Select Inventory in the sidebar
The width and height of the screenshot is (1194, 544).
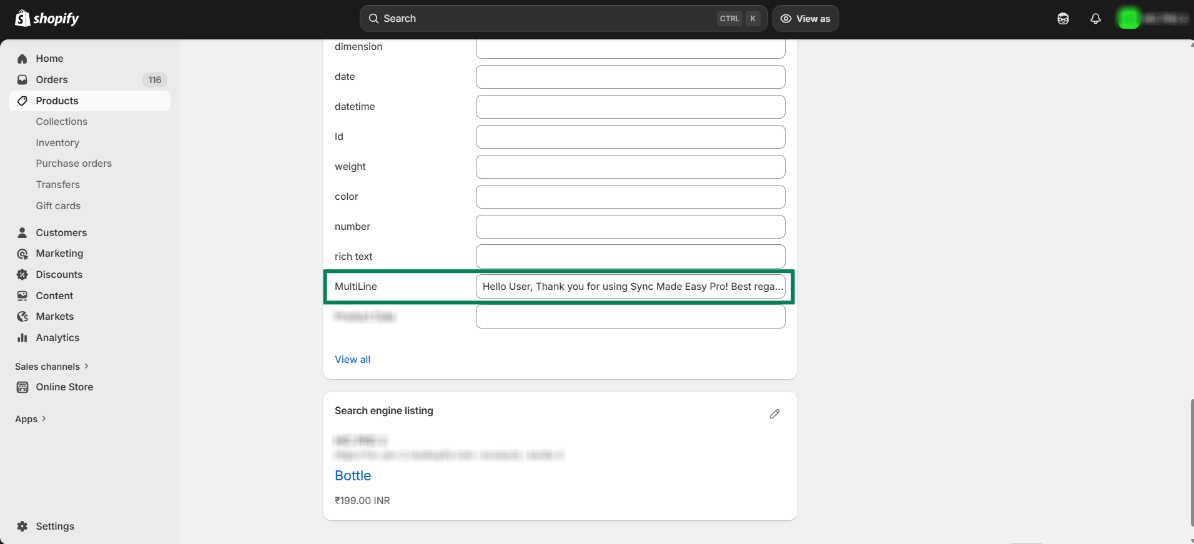click(x=57, y=143)
